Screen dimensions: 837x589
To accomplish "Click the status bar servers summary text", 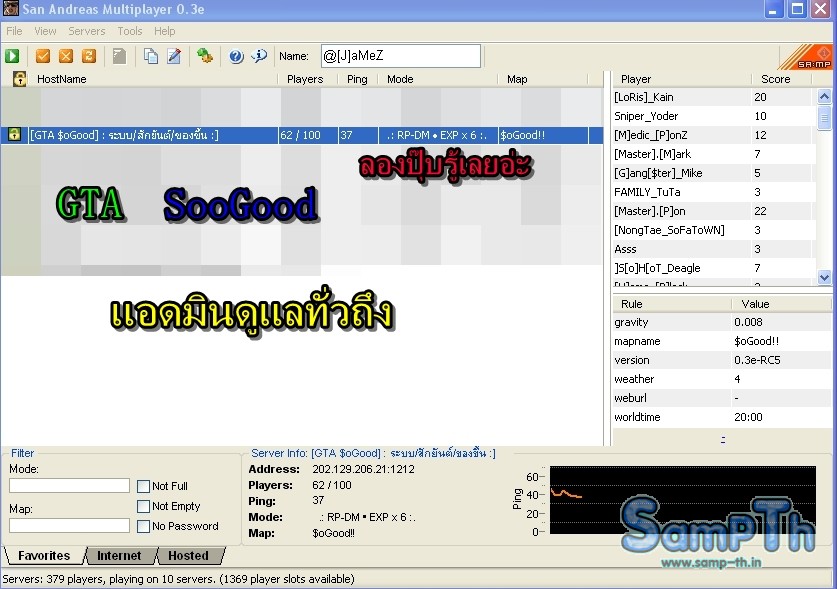I will tap(178, 579).
